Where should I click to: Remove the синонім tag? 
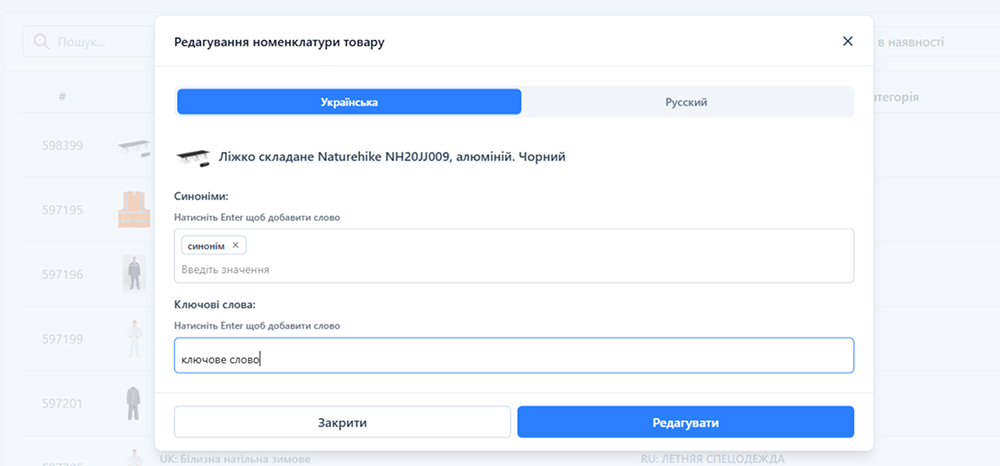235,245
